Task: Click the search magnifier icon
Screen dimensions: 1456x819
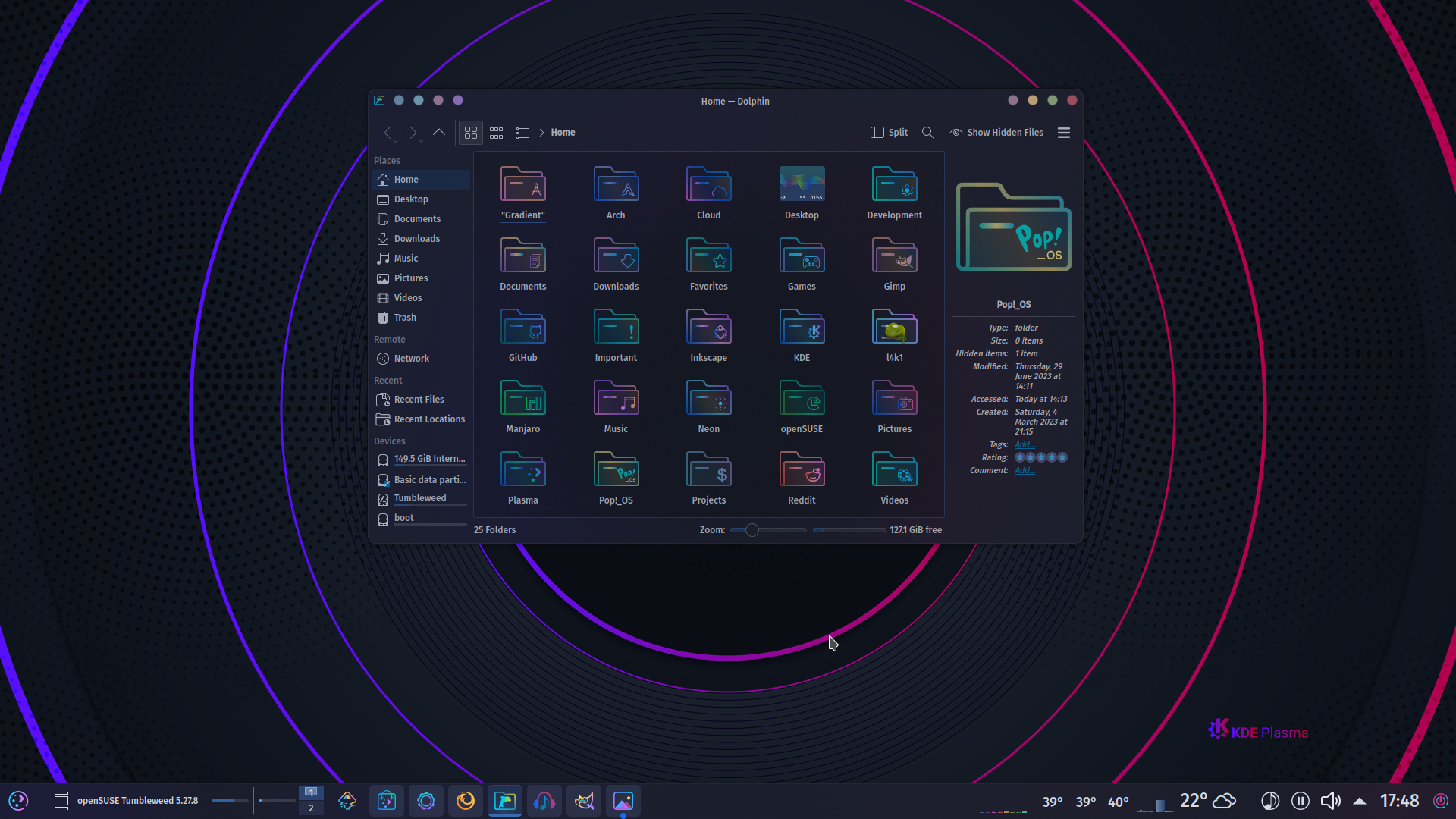Action: click(x=927, y=133)
